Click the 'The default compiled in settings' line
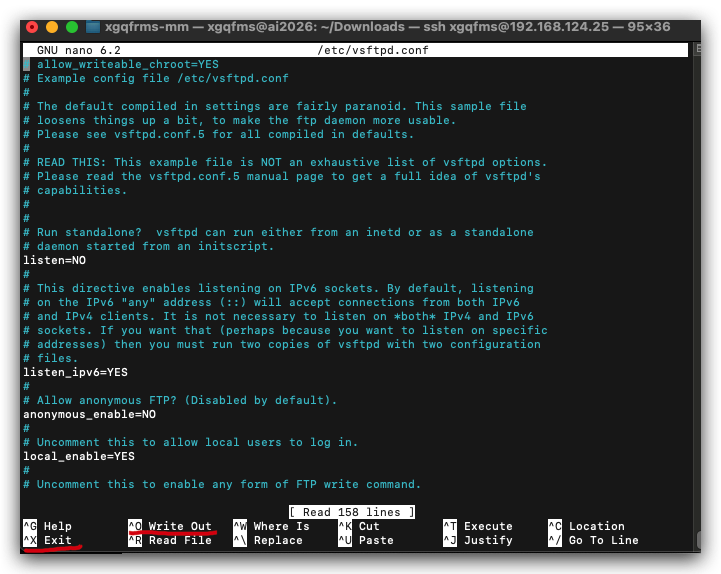The width and height of the screenshot is (721, 574). click(275, 106)
